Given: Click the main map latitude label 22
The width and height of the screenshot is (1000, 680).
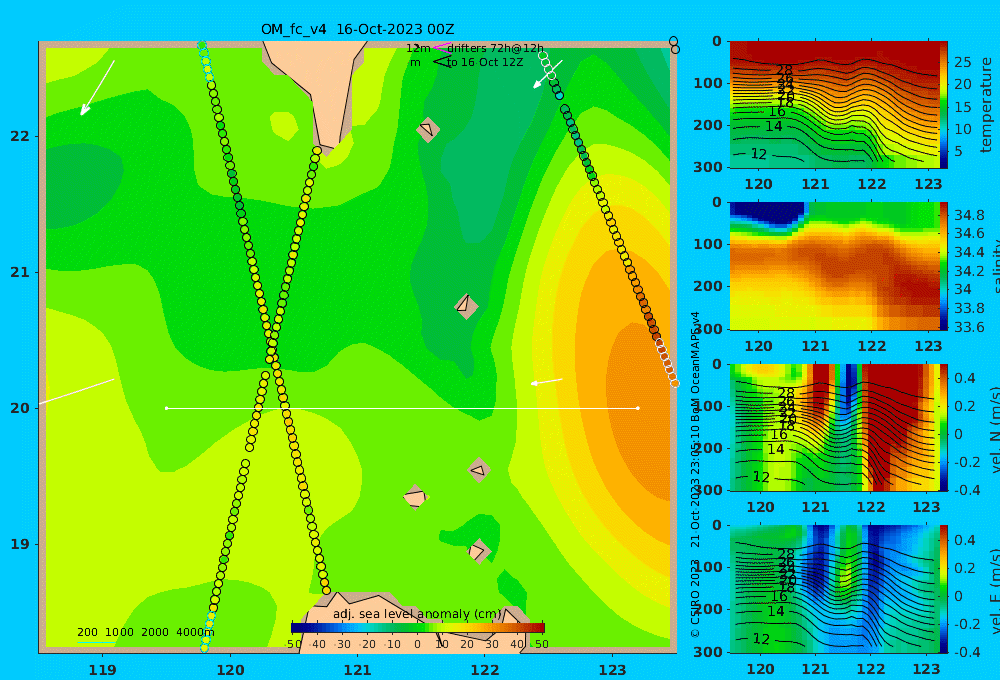Looking at the screenshot, I should click(x=20, y=136).
